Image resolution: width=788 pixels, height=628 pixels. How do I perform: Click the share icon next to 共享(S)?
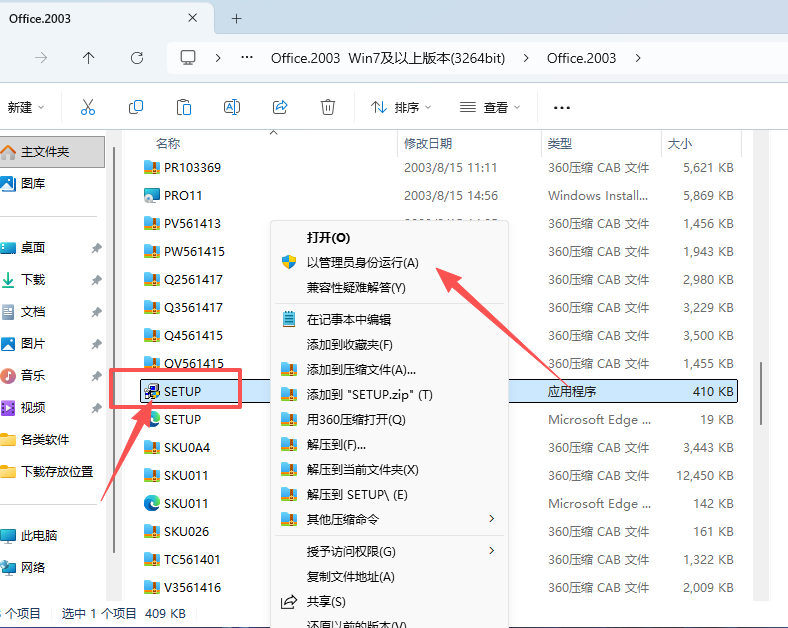289,601
